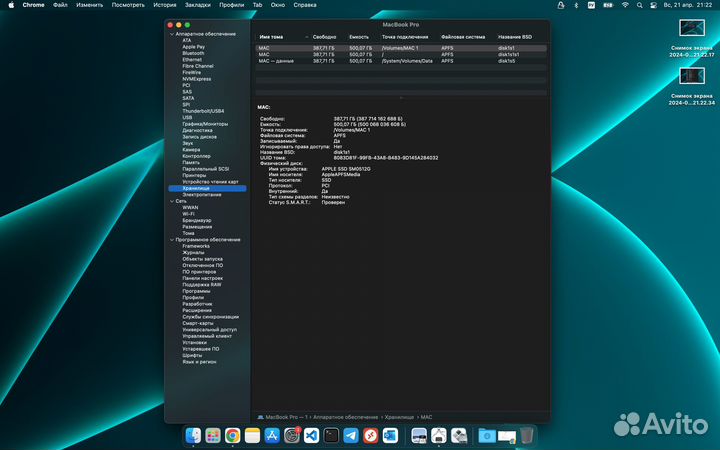Open Spotlight search magnifier
The height and width of the screenshot is (450, 720).
click(x=639, y=5)
